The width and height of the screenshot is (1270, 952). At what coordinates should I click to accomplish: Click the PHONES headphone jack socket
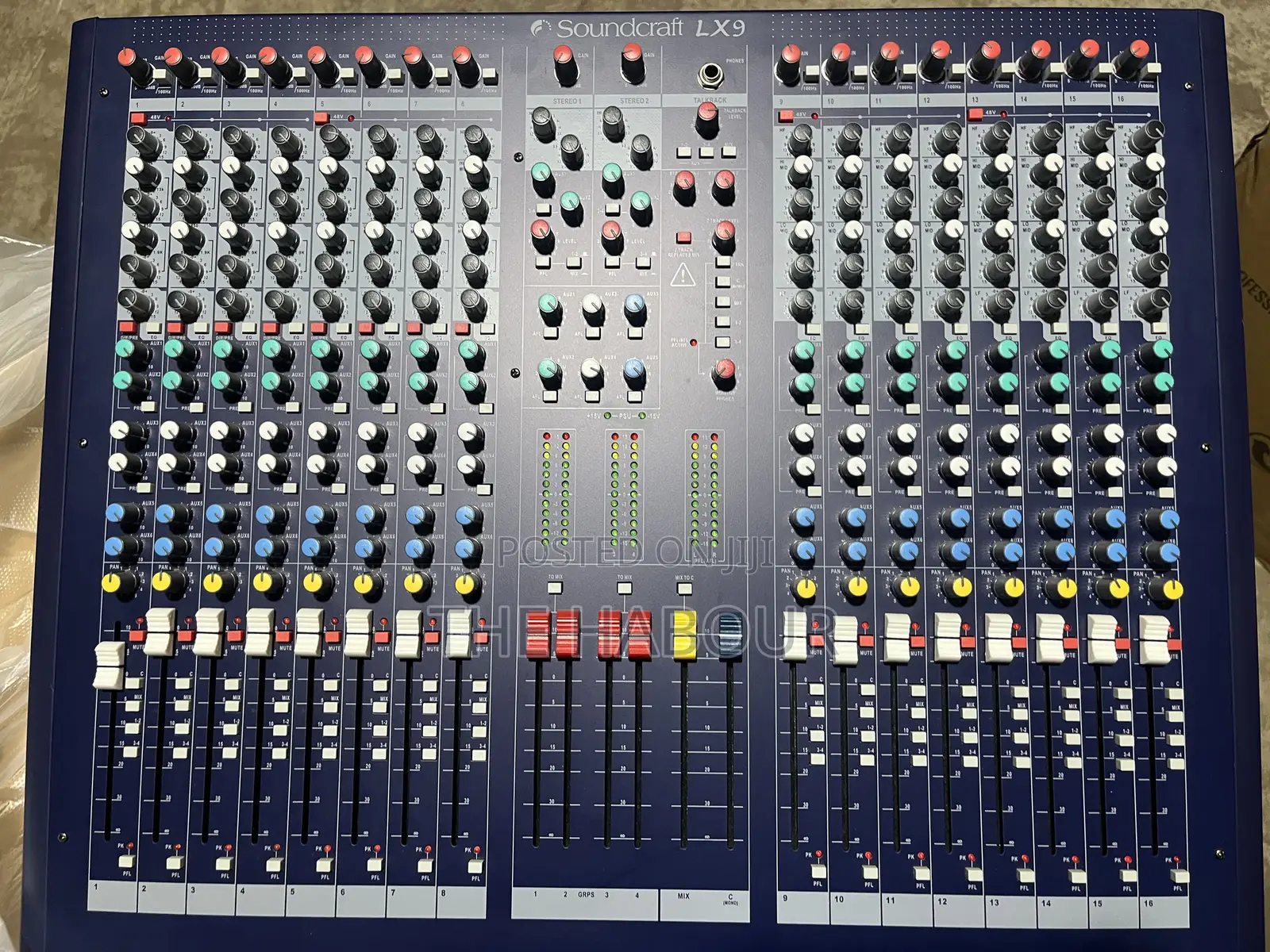click(x=710, y=76)
